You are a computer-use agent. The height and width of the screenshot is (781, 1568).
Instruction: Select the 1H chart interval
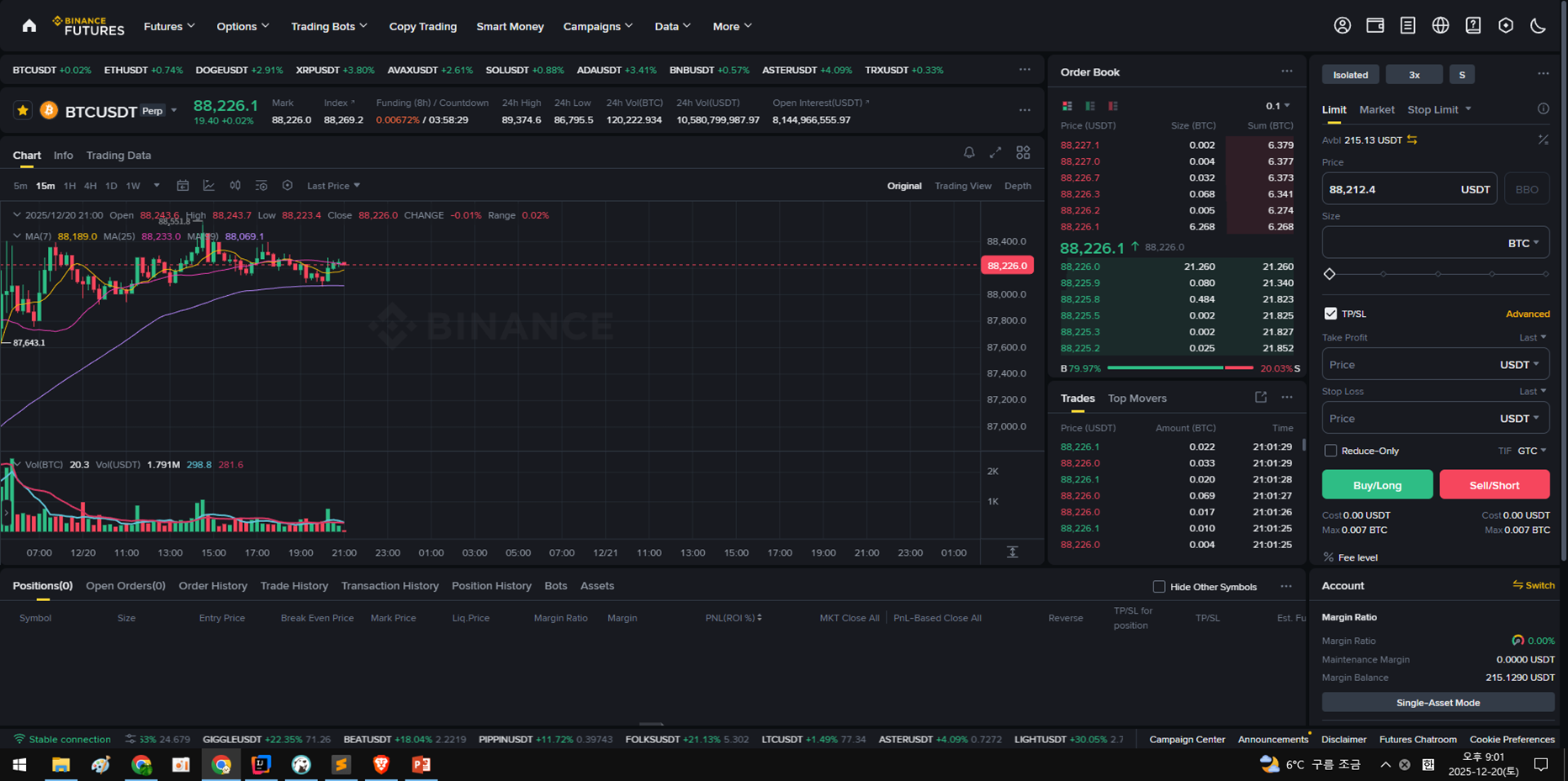(69, 186)
